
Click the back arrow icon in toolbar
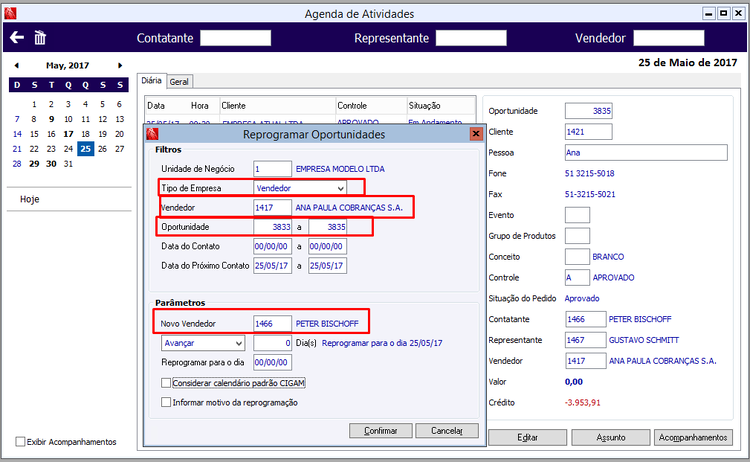pyautogui.click(x=17, y=37)
